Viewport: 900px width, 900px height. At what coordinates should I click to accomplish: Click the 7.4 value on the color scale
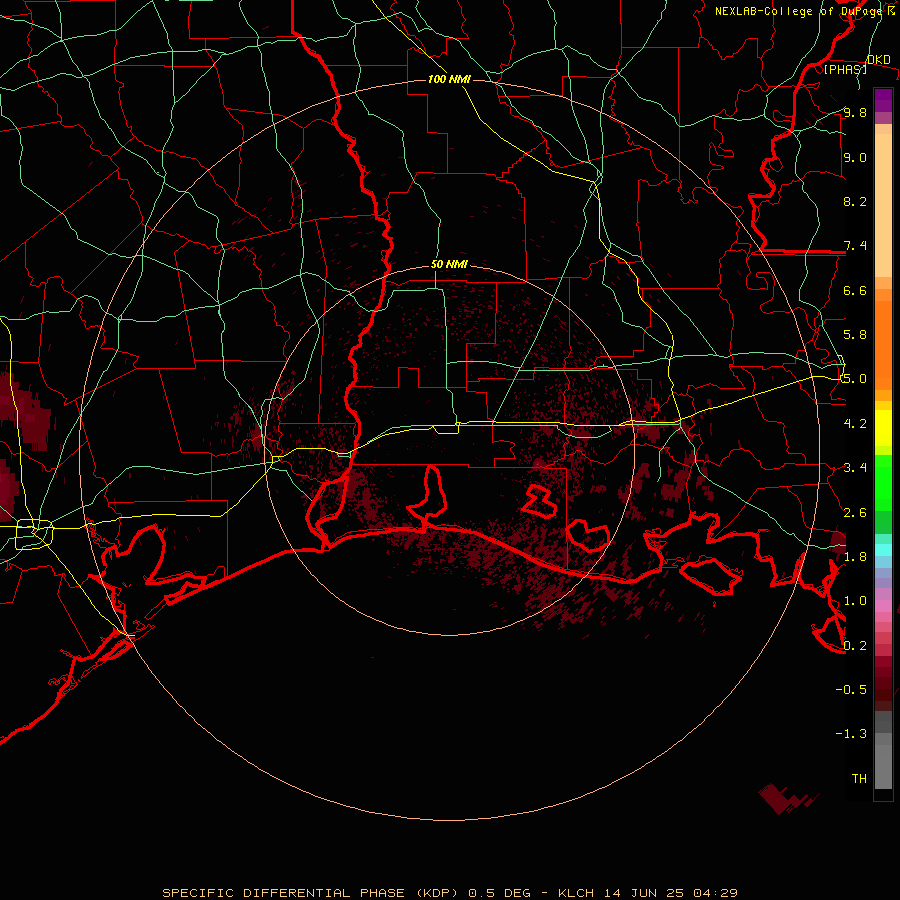855,246
